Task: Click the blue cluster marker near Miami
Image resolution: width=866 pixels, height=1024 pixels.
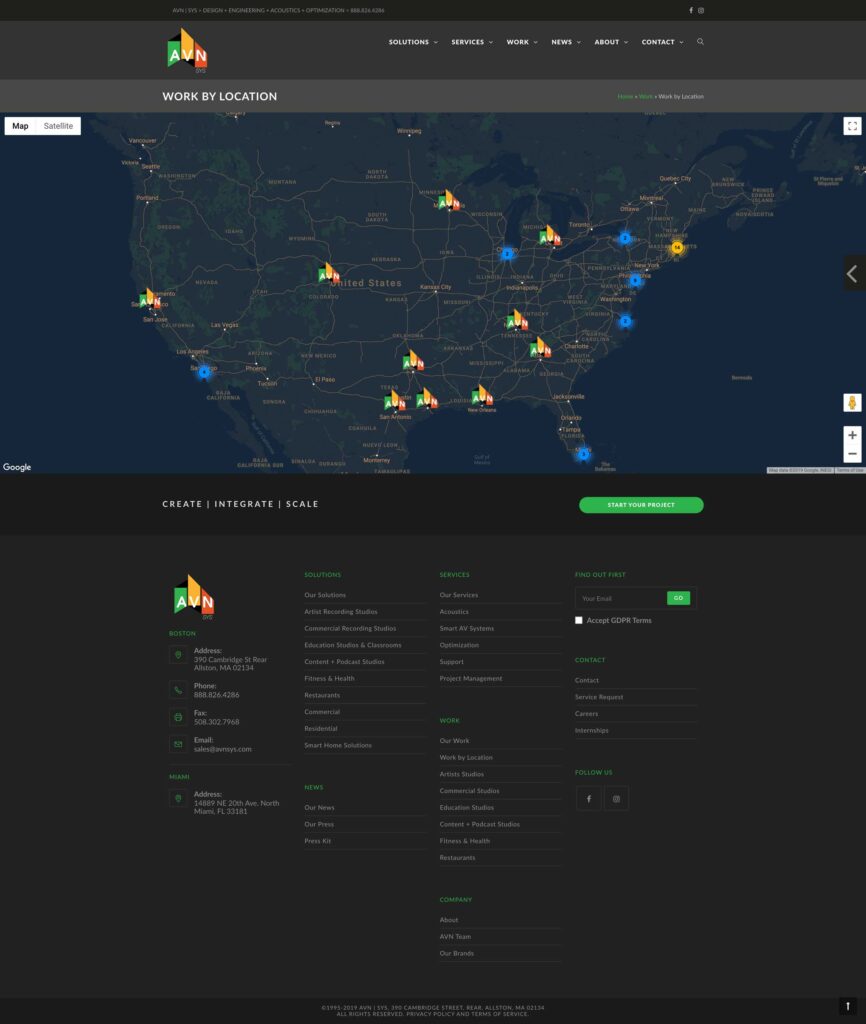Action: pyautogui.click(x=584, y=454)
